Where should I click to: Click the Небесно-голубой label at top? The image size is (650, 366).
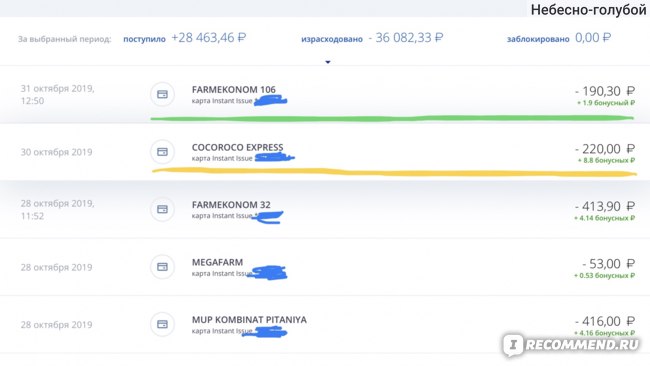[x=589, y=9]
